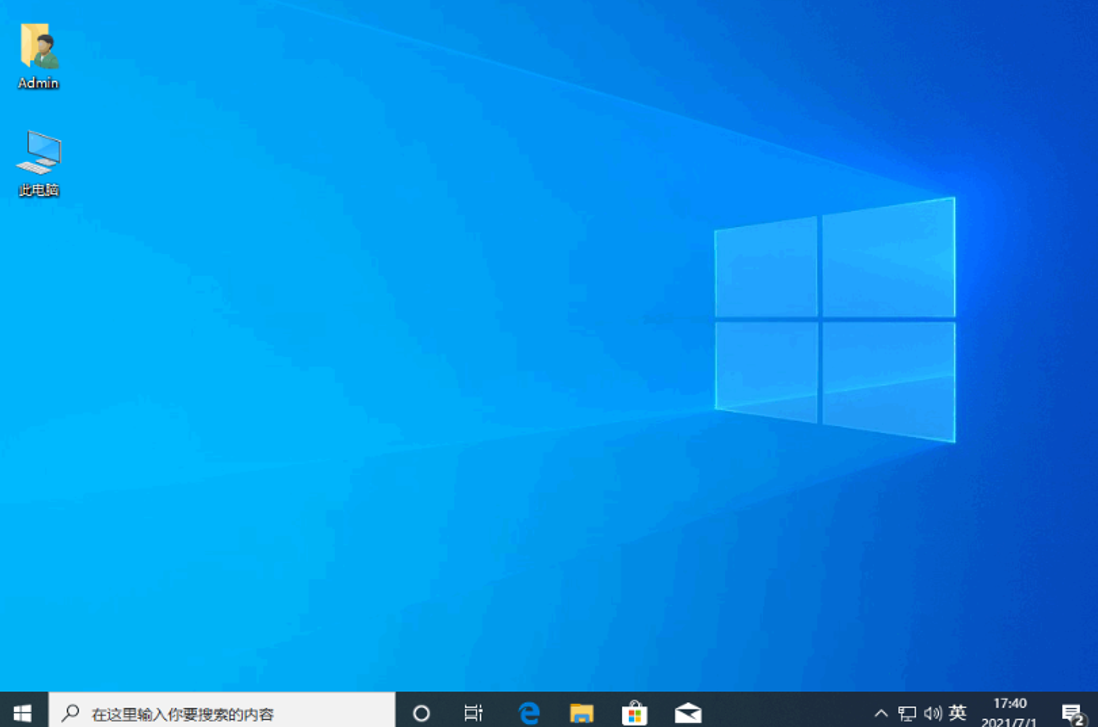Launch Microsoft Store from the taskbar
1098x727 pixels.
634,713
